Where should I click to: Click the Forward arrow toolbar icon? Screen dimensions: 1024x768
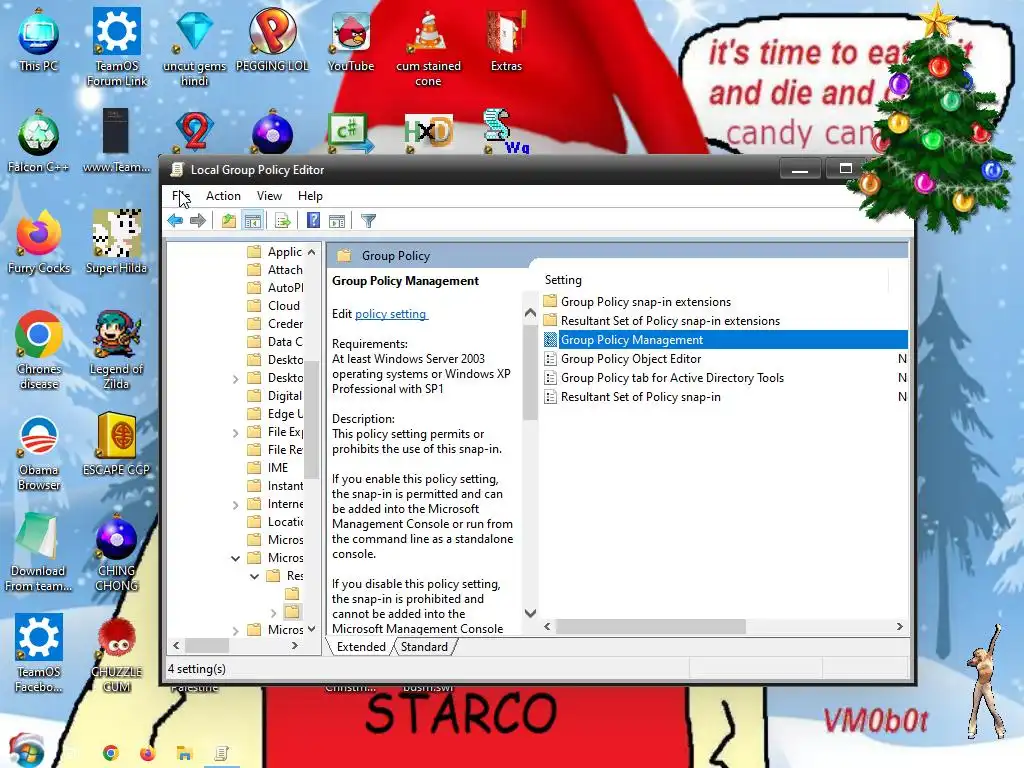pos(198,221)
